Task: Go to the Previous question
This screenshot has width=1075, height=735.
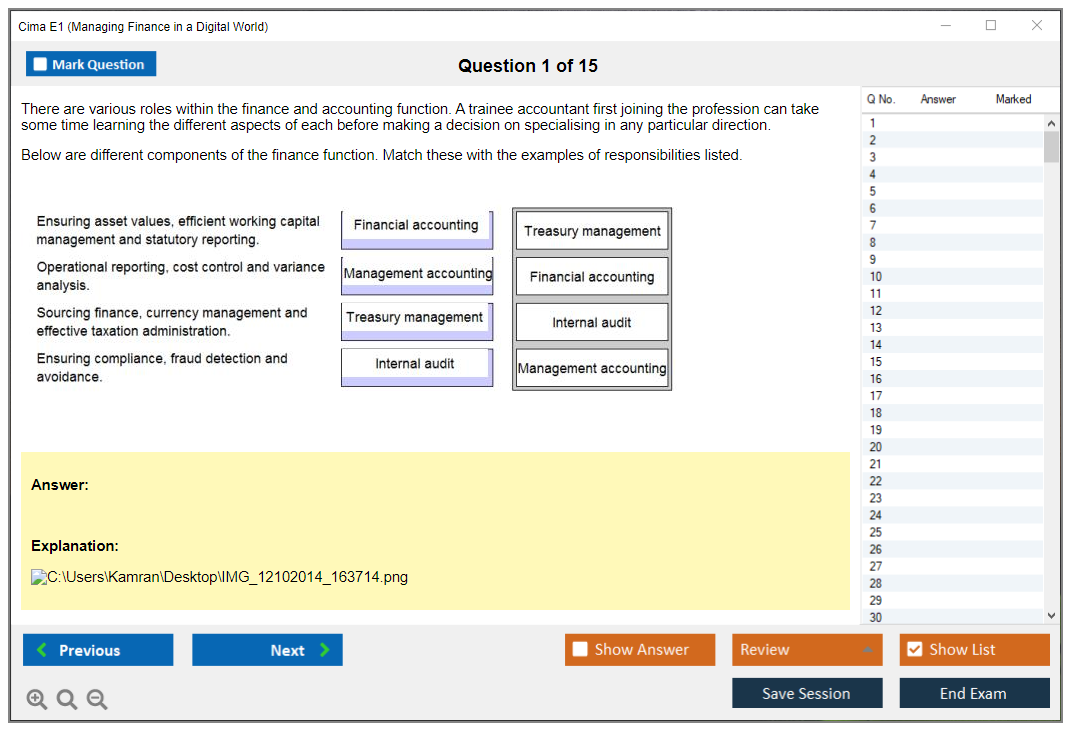Action: click(x=98, y=650)
